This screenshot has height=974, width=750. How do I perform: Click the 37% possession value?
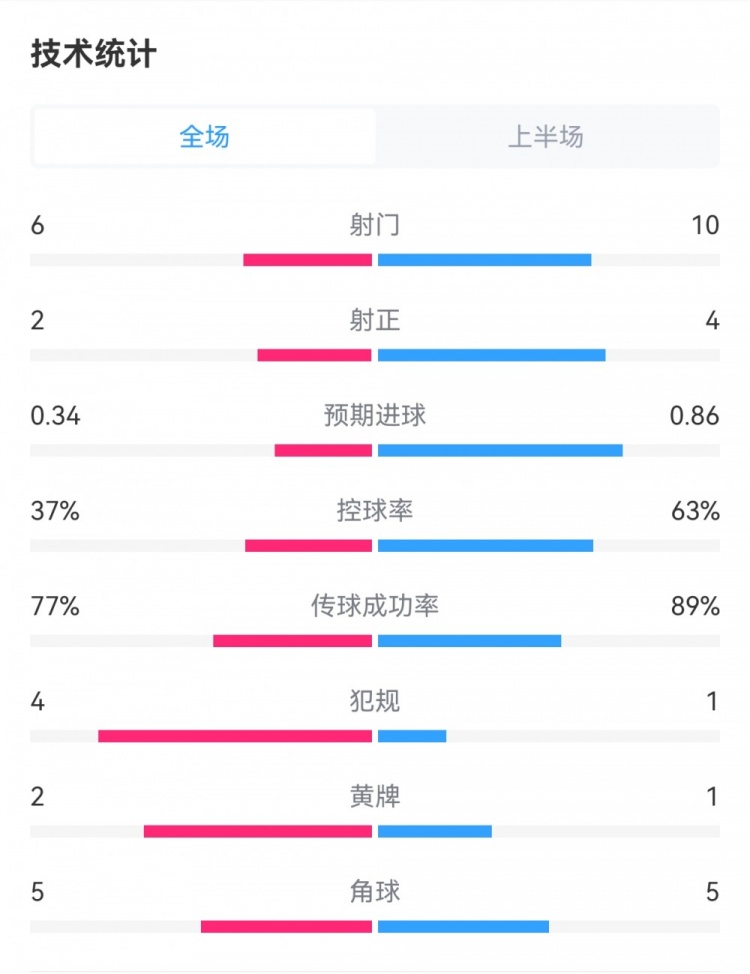pyautogui.click(x=55, y=511)
